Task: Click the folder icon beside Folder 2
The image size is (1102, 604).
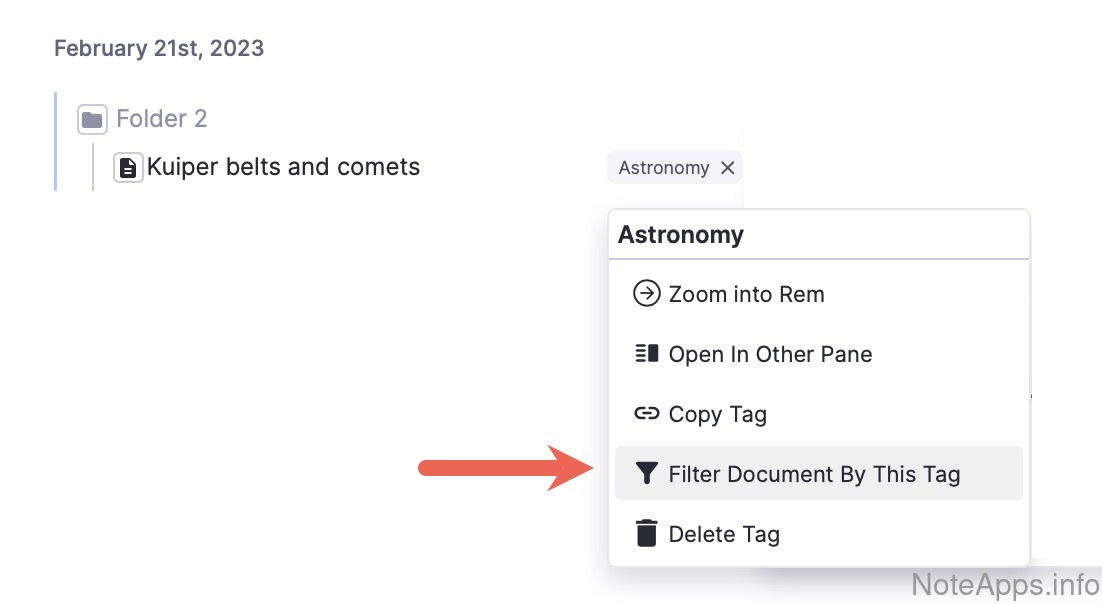Action: (92, 120)
